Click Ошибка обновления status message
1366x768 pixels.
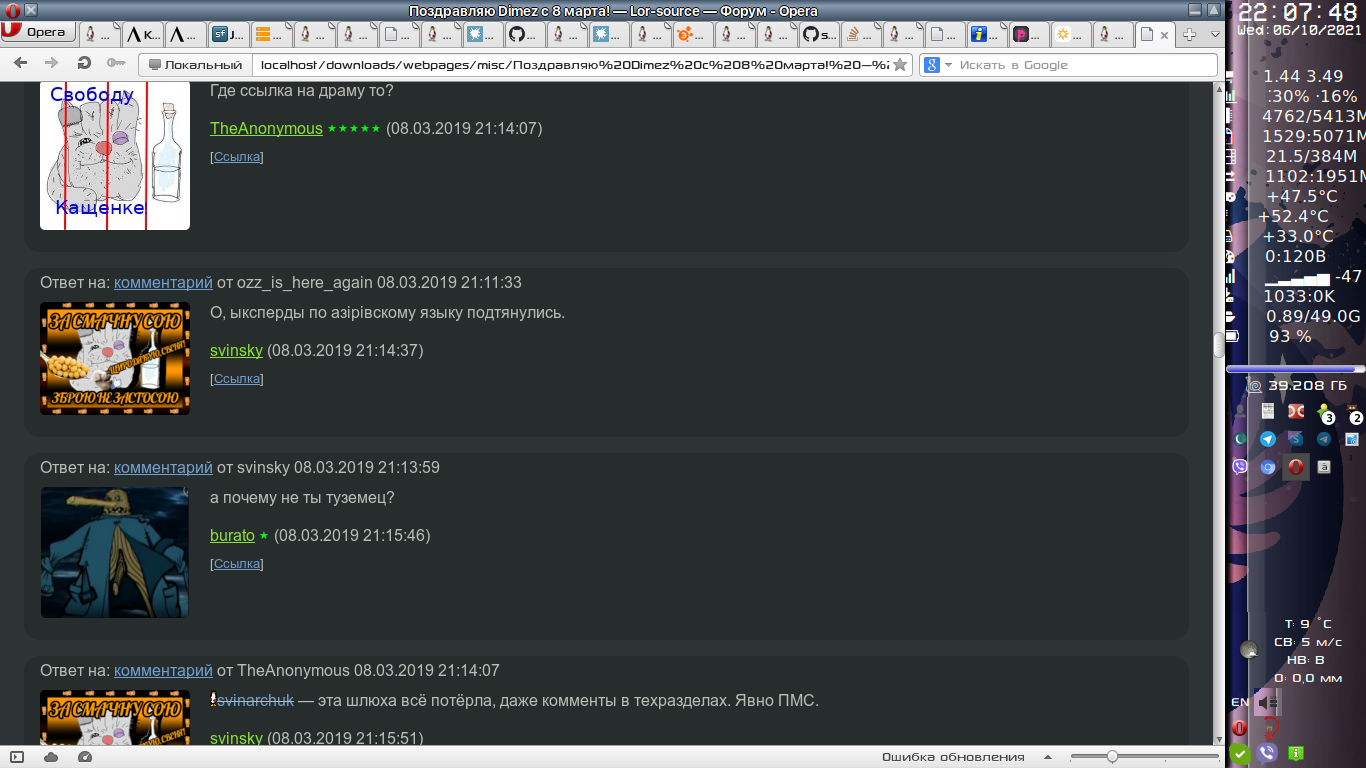coord(953,757)
